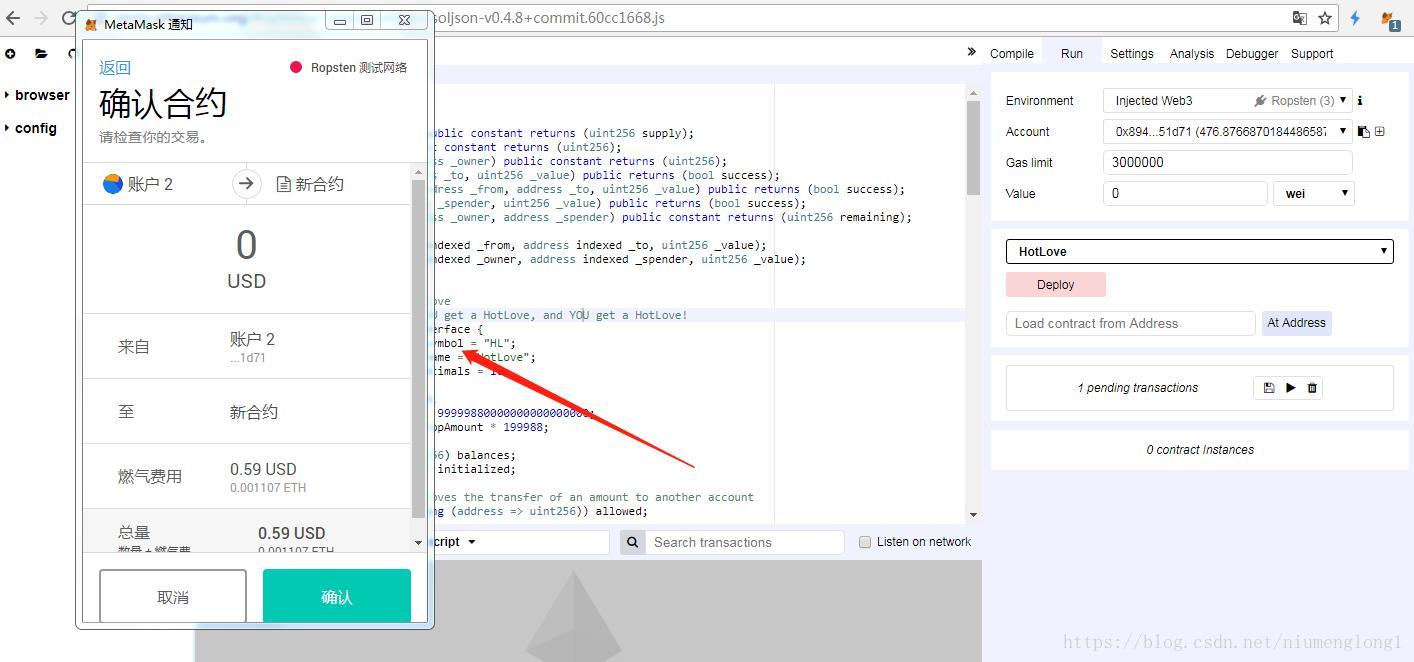Click the '1 pending transactions' text
The width and height of the screenshot is (1414, 662).
click(x=1137, y=388)
